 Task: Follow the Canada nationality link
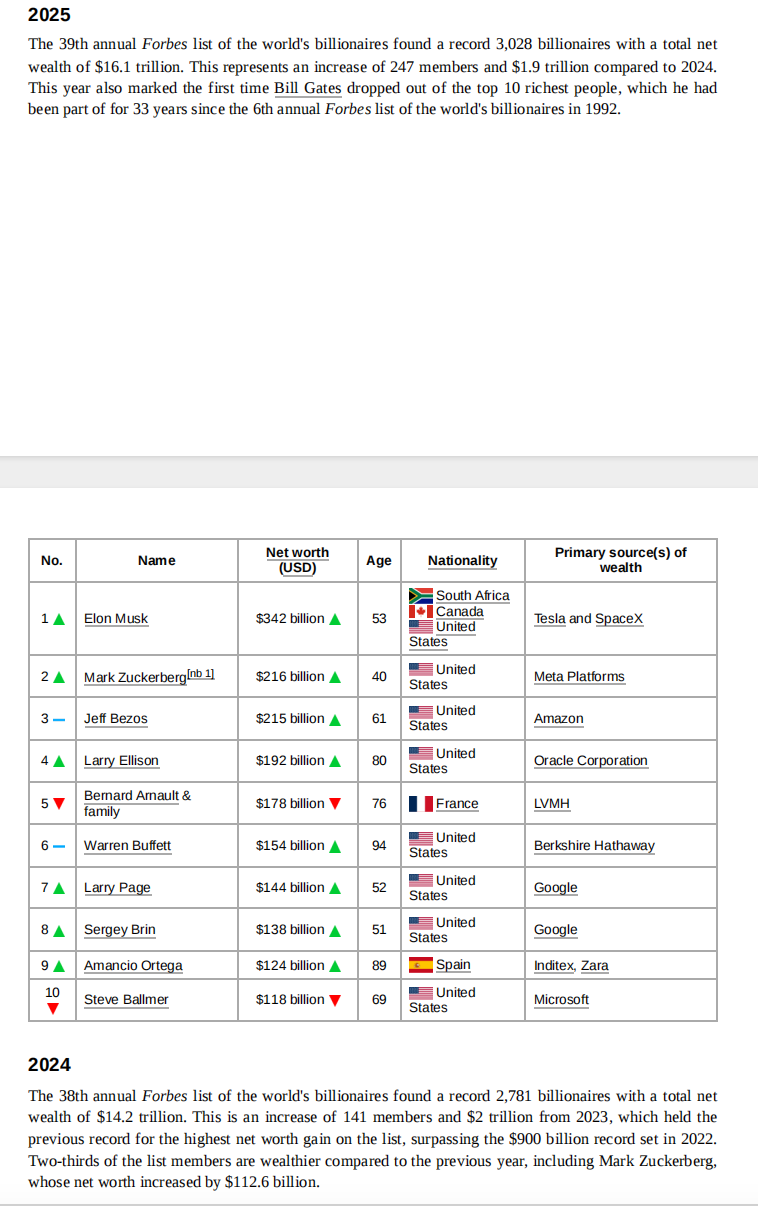tap(459, 611)
